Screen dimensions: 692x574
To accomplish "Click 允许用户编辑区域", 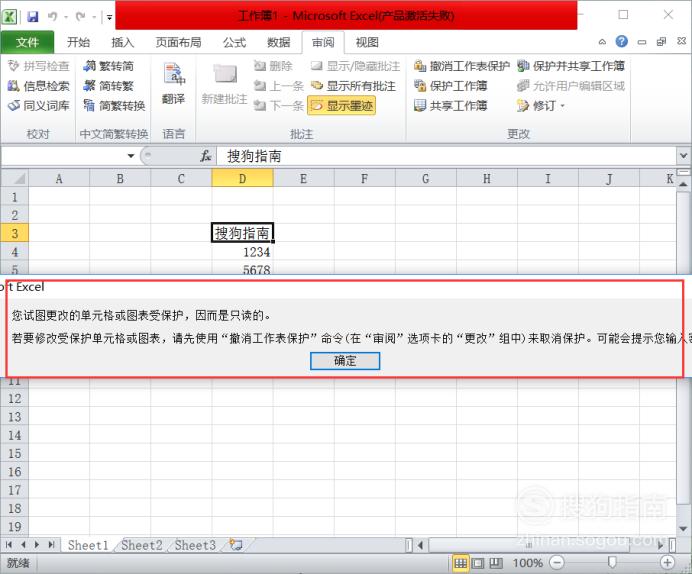I will coord(571,86).
